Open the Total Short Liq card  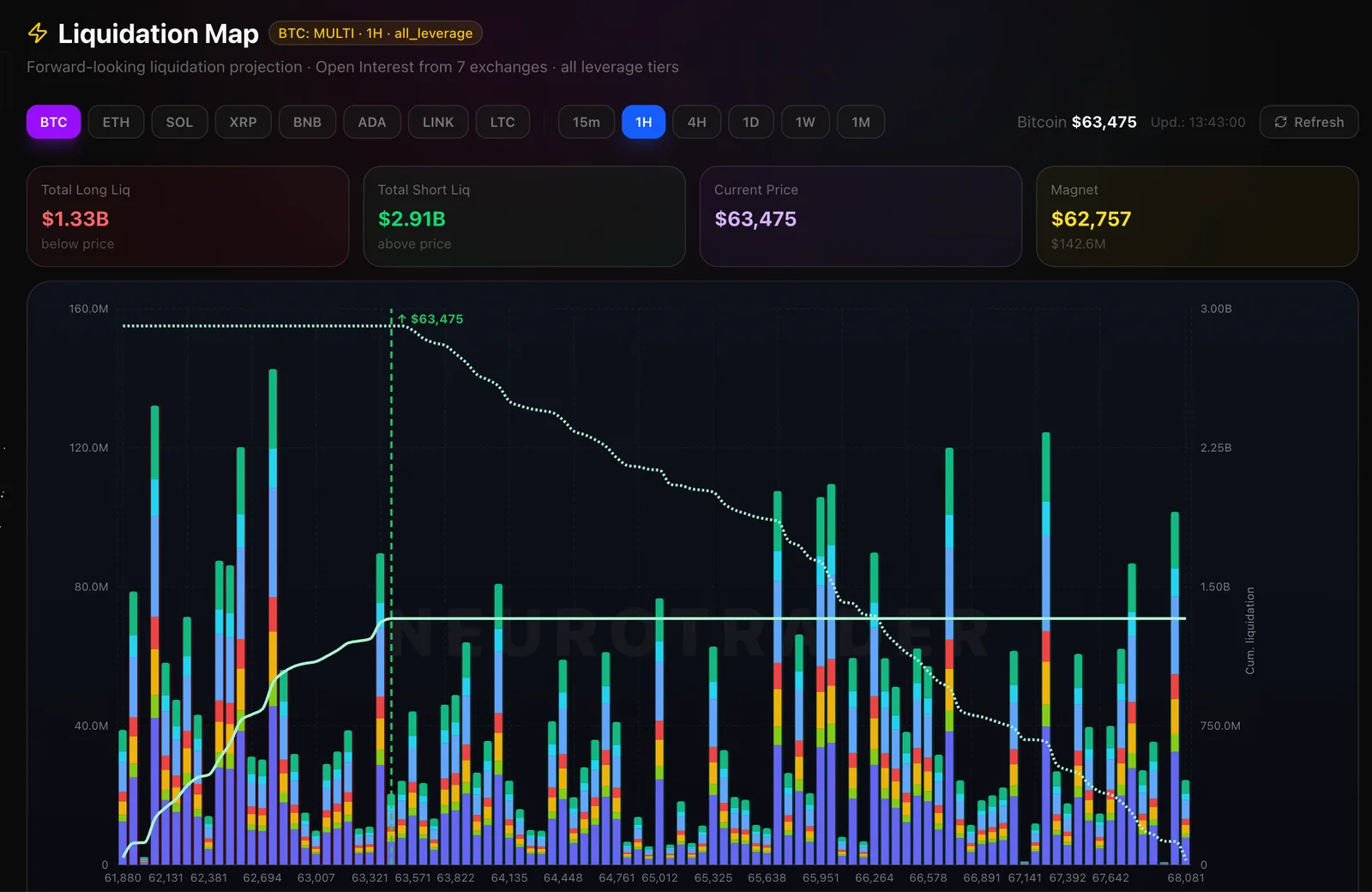click(524, 216)
